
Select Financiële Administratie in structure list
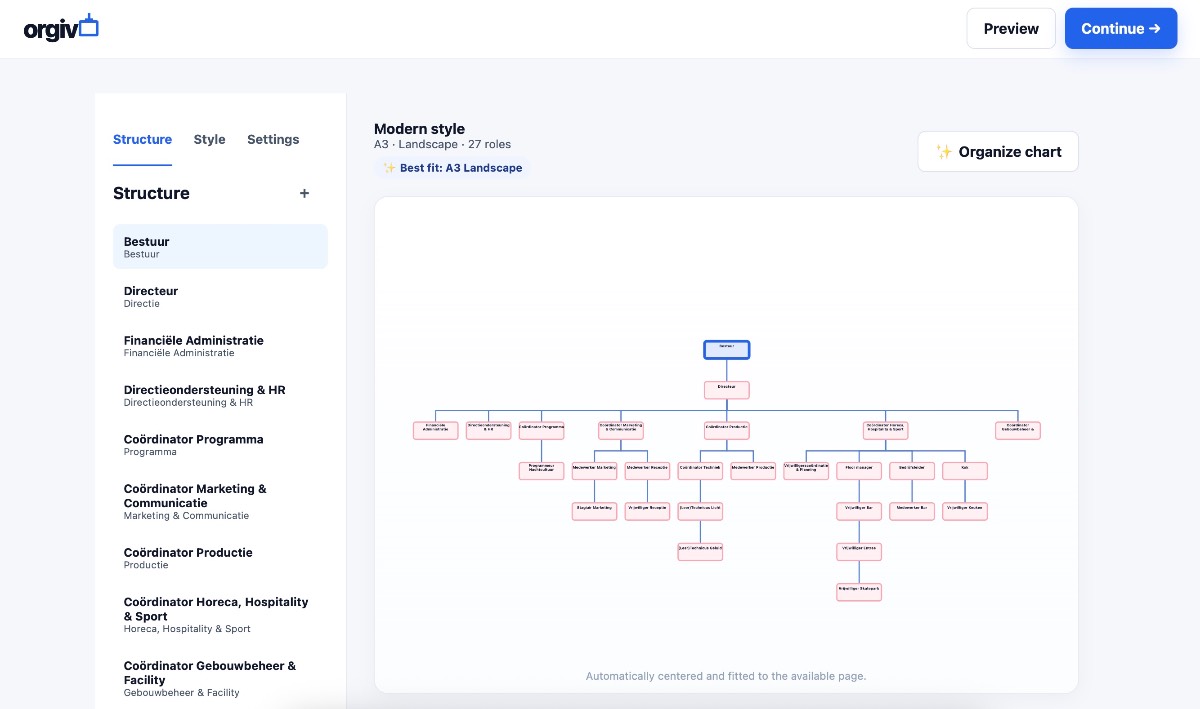click(220, 346)
